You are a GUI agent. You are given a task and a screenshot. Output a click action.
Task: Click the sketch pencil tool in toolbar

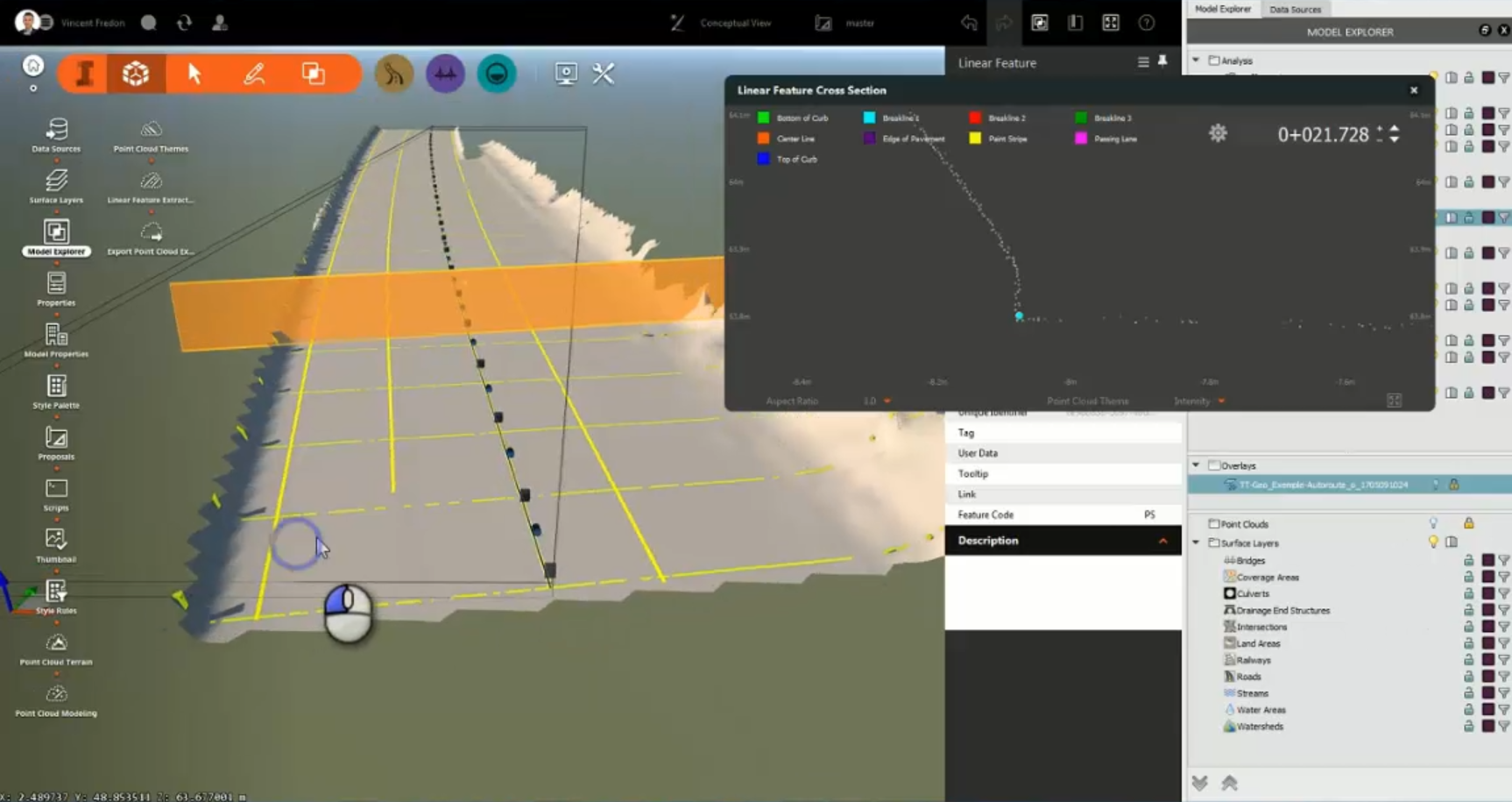pos(254,74)
